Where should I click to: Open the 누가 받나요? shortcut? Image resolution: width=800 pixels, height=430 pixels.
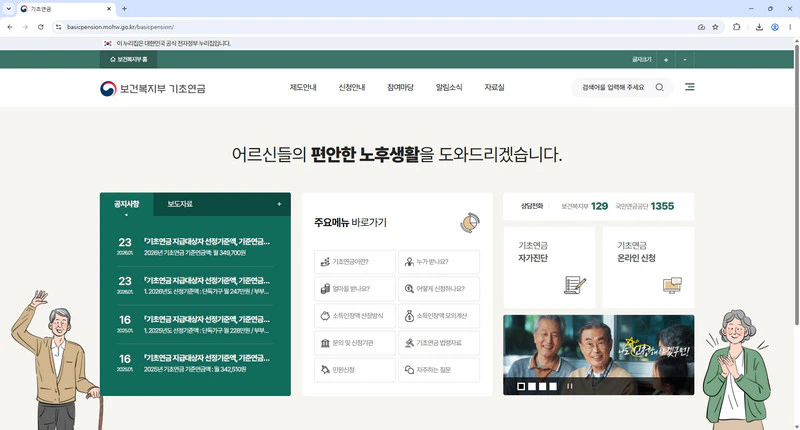click(x=439, y=262)
